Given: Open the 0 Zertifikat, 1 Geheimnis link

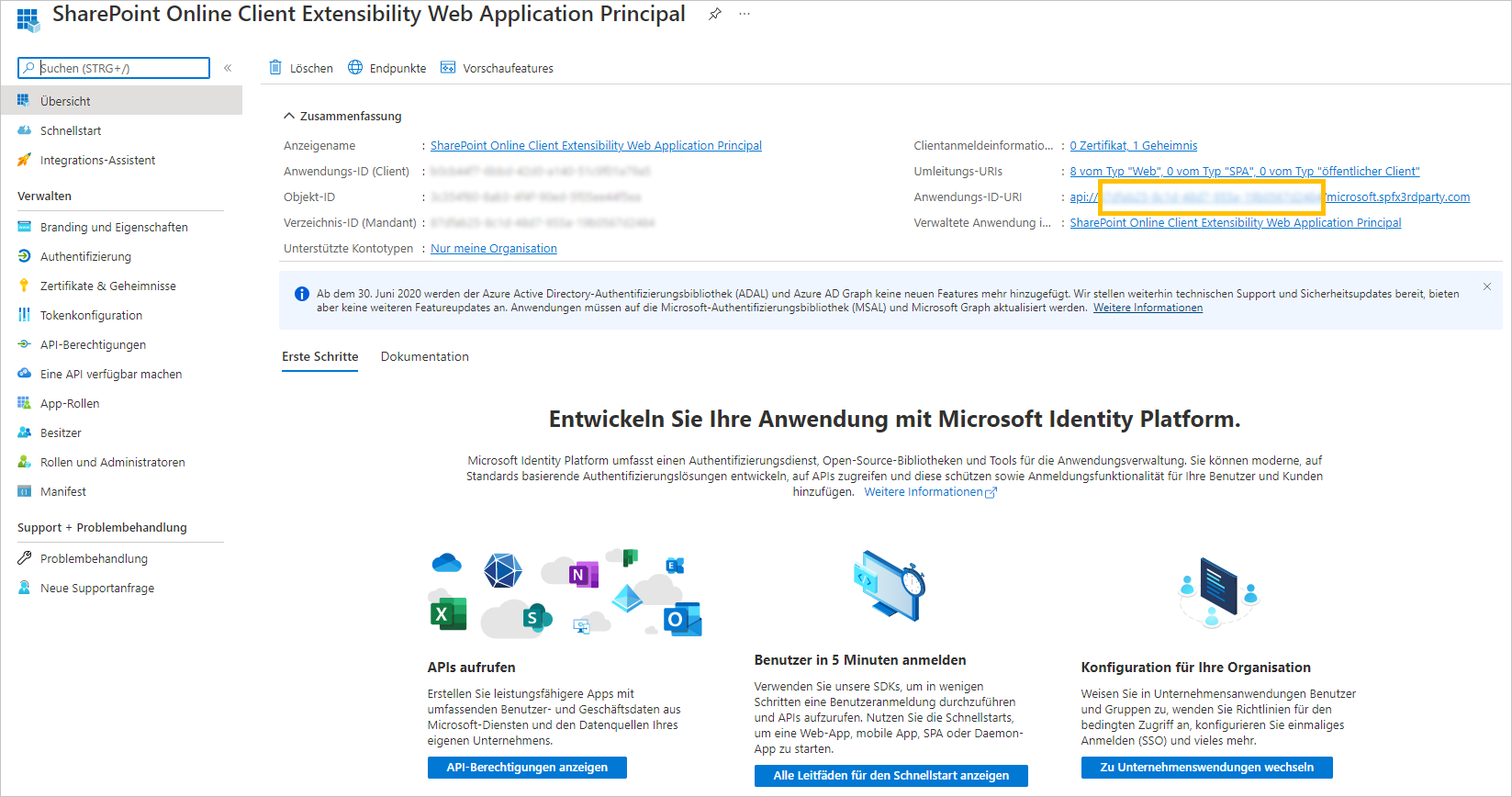Looking at the screenshot, I should pyautogui.click(x=1134, y=146).
